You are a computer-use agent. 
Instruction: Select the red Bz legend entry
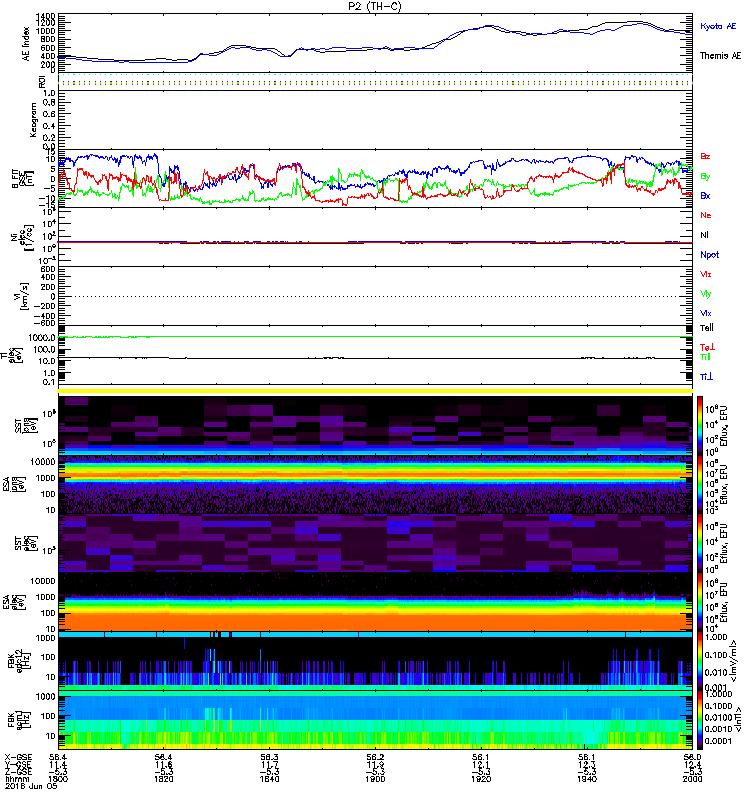click(705, 157)
